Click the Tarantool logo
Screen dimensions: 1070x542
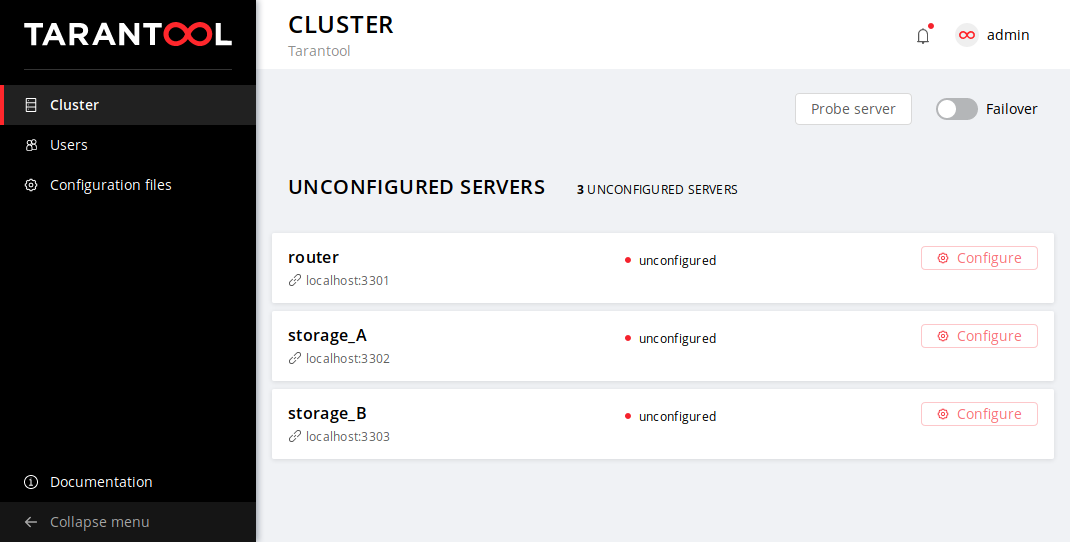tap(128, 35)
